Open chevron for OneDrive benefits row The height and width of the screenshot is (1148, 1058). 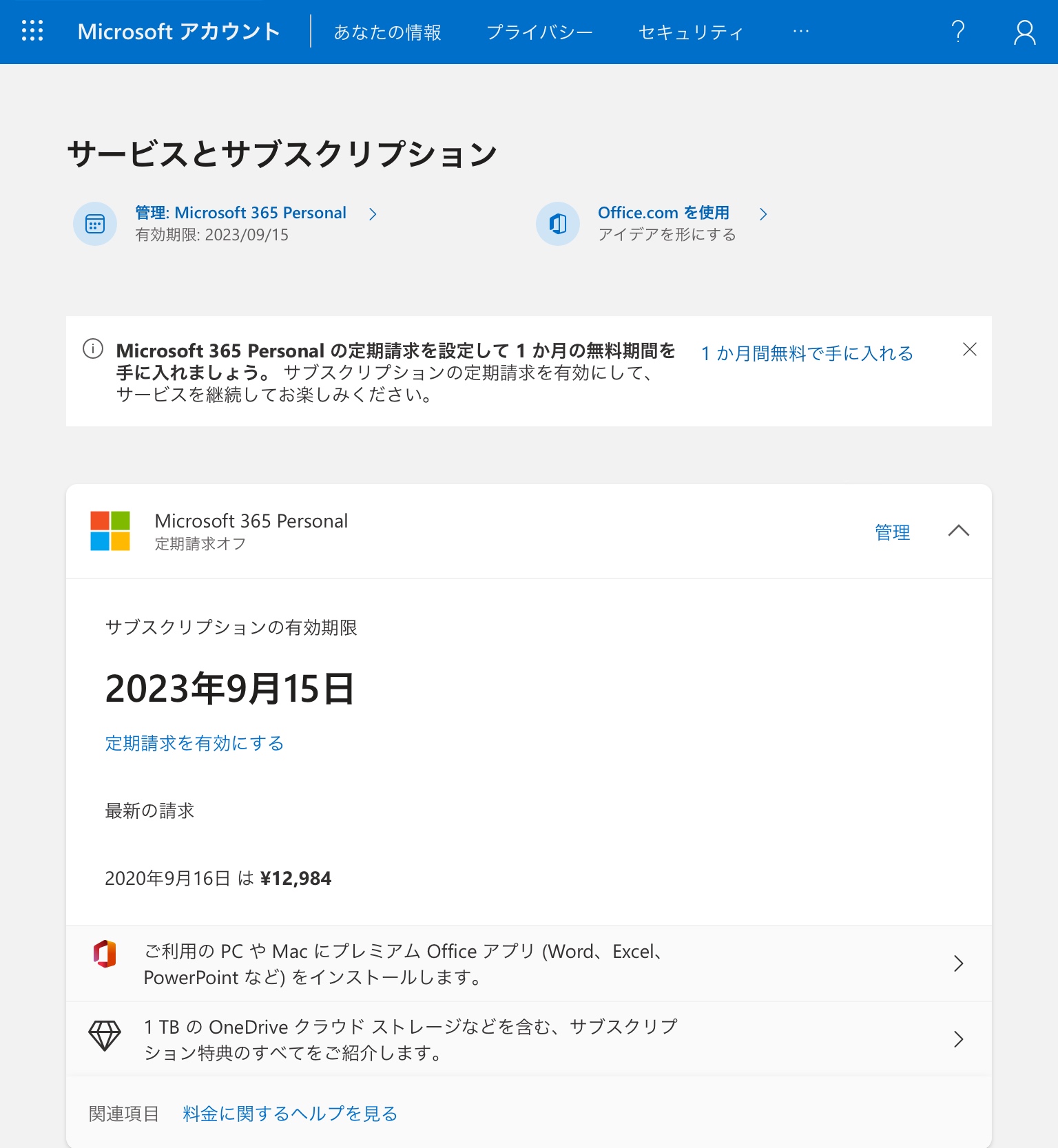pyautogui.click(x=958, y=1039)
